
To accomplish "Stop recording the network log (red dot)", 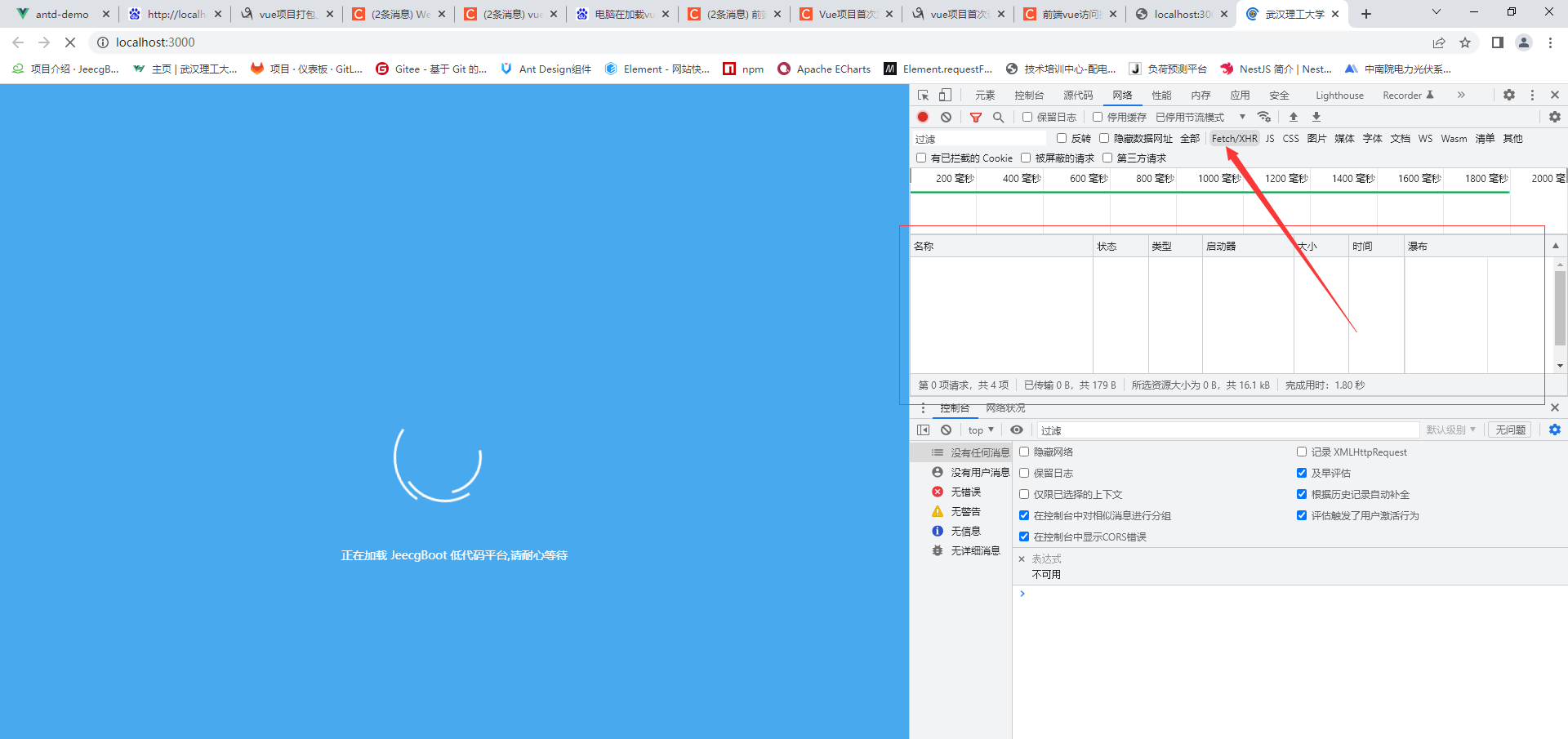I will 923,117.
